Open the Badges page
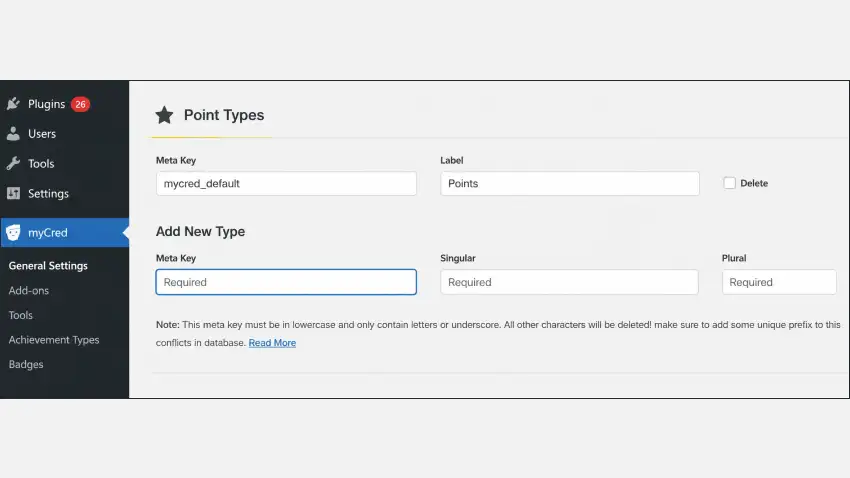The height and width of the screenshot is (478, 850). [x=26, y=364]
